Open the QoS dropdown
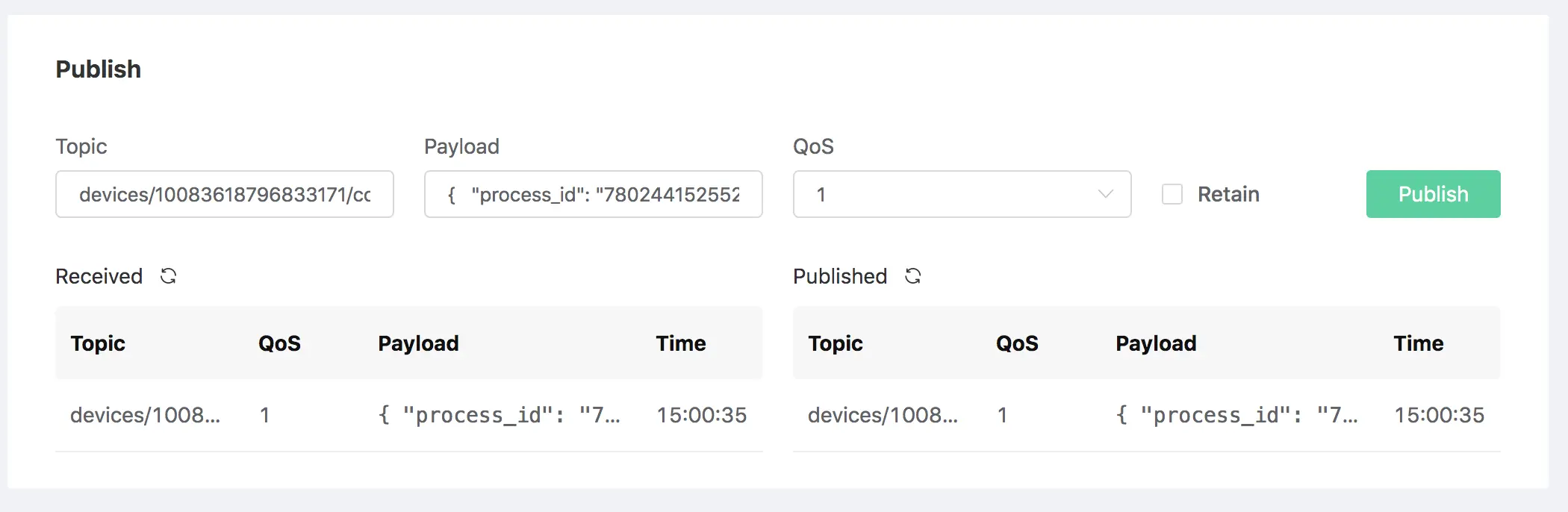The width and height of the screenshot is (1568, 512). [x=962, y=194]
